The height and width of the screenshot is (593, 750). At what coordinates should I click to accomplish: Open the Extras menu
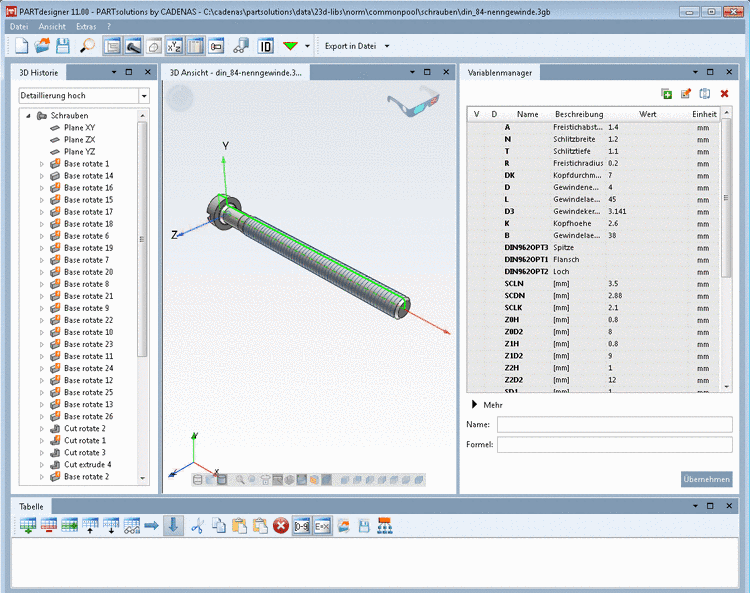point(86,25)
